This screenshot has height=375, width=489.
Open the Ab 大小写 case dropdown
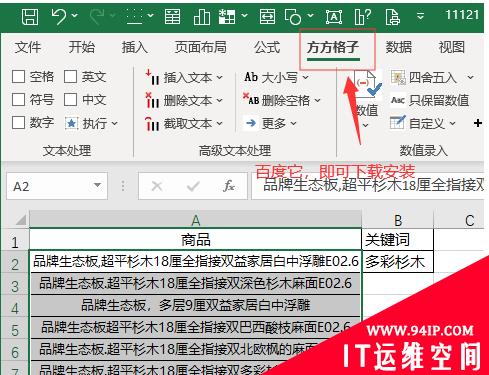point(276,78)
